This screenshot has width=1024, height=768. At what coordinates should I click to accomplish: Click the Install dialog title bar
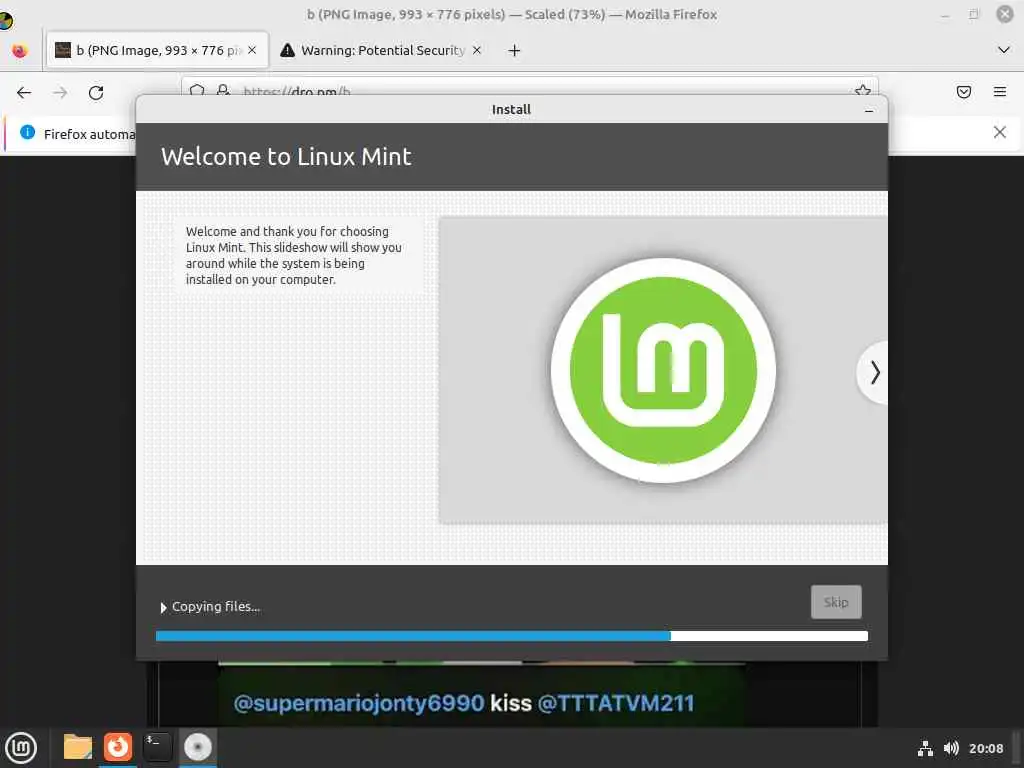tap(511, 109)
